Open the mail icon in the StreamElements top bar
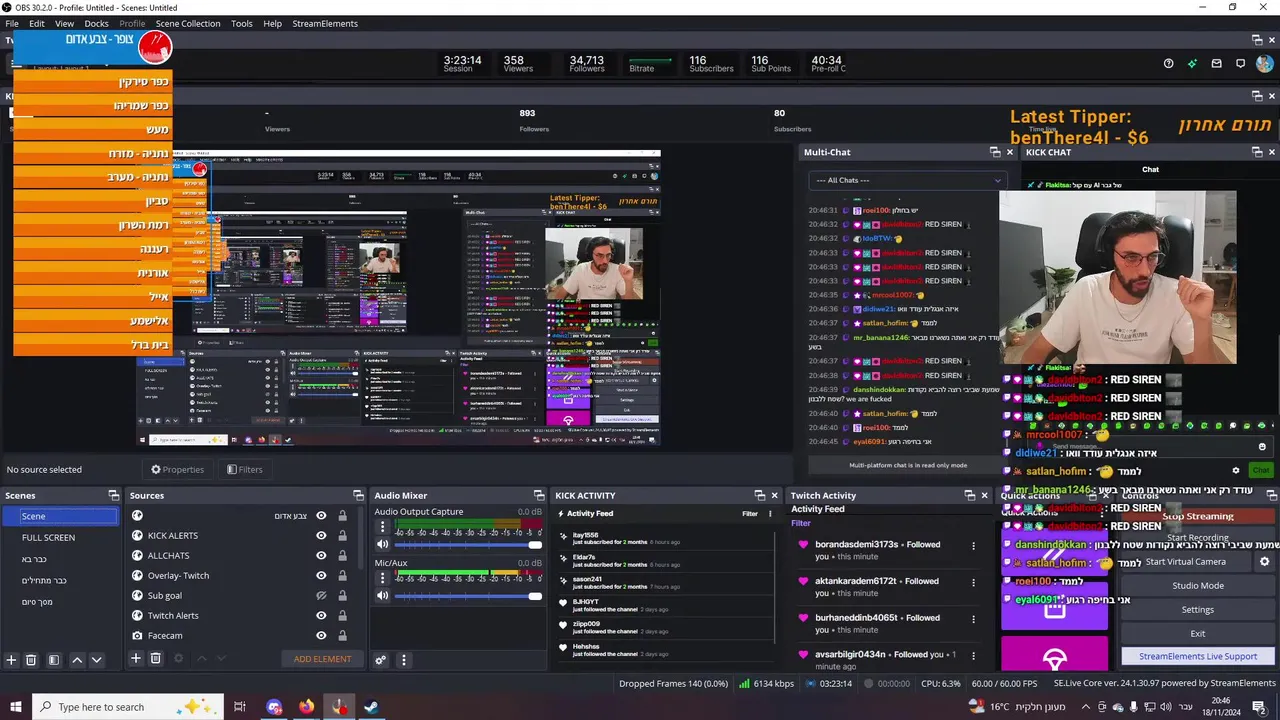The height and width of the screenshot is (720, 1280). (x=1217, y=64)
